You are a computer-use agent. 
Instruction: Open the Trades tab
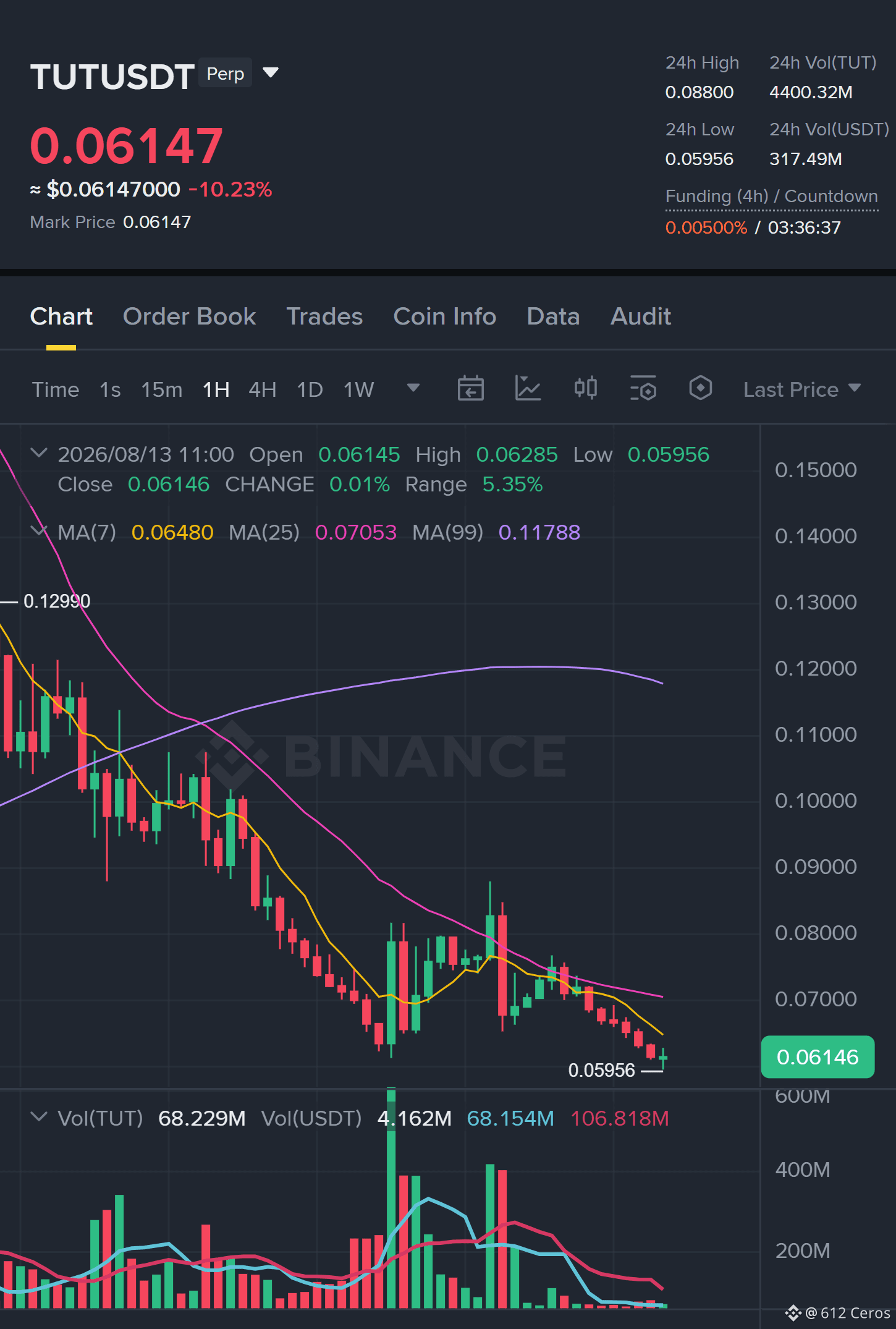point(324,316)
